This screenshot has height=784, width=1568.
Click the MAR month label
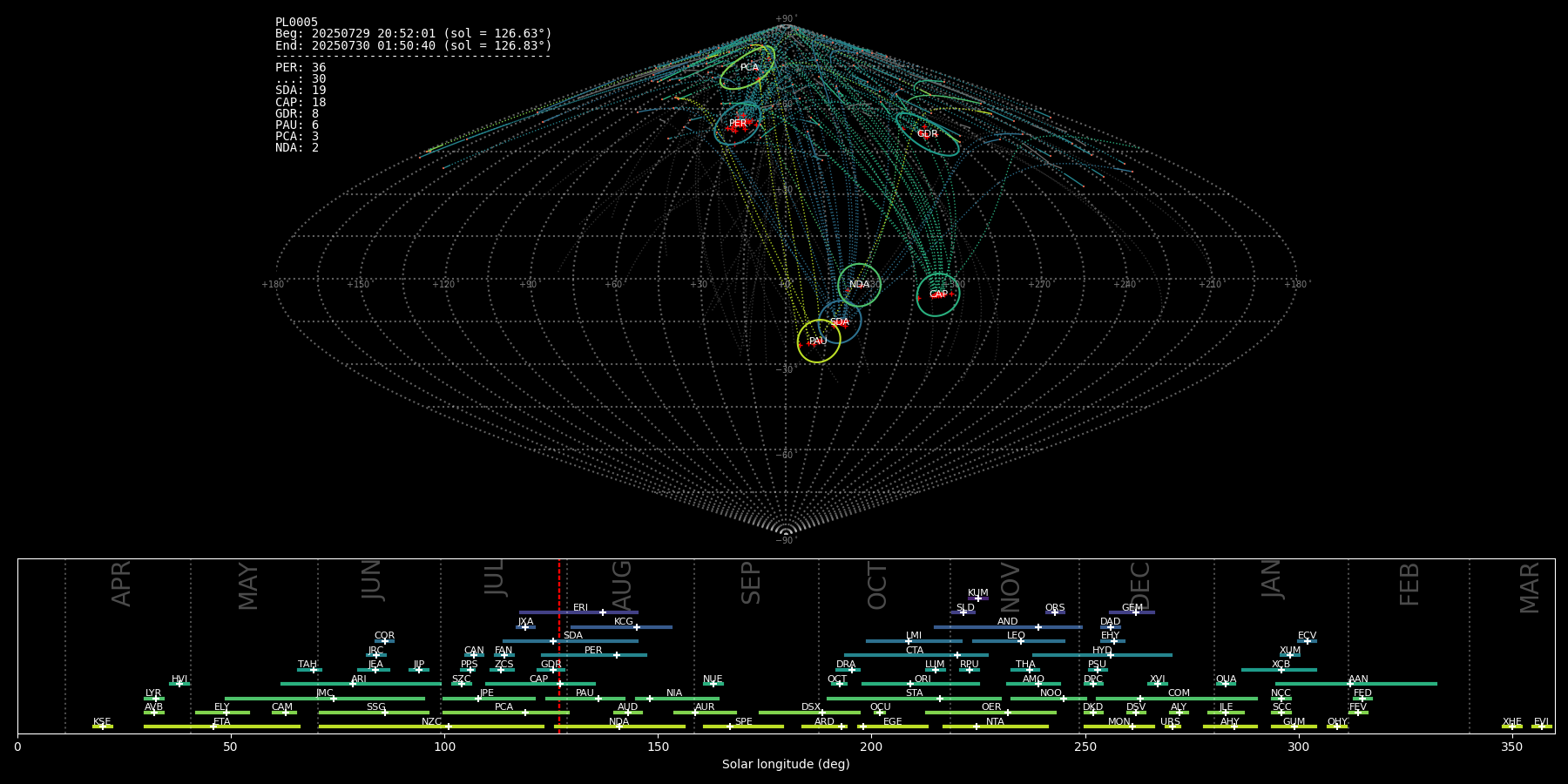tap(1530, 588)
